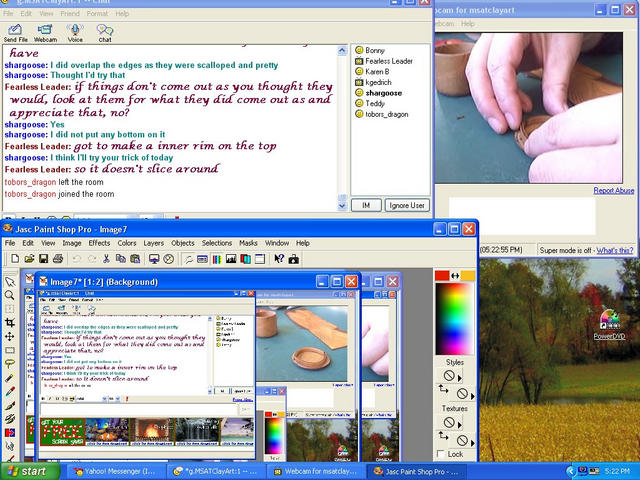
Task: Click the Full Screen Preview monitor icon
Action: pyautogui.click(x=154, y=259)
